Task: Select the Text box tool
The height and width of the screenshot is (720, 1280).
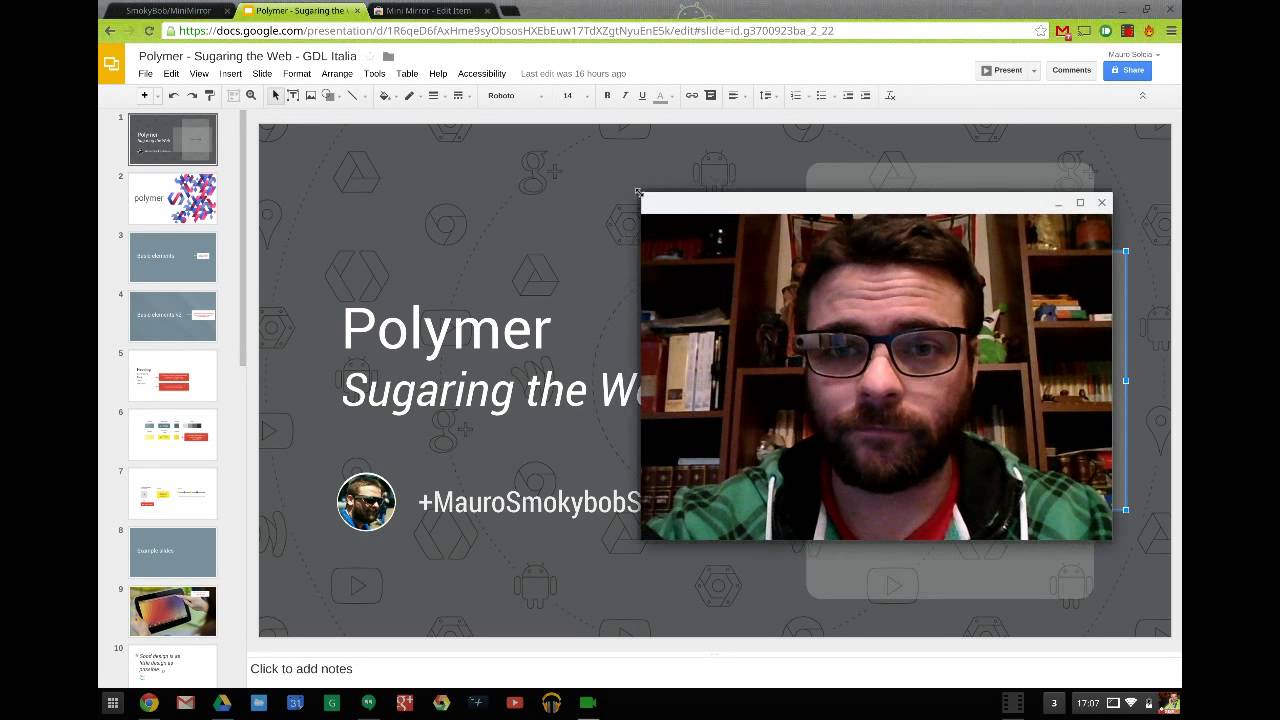Action: coord(293,96)
